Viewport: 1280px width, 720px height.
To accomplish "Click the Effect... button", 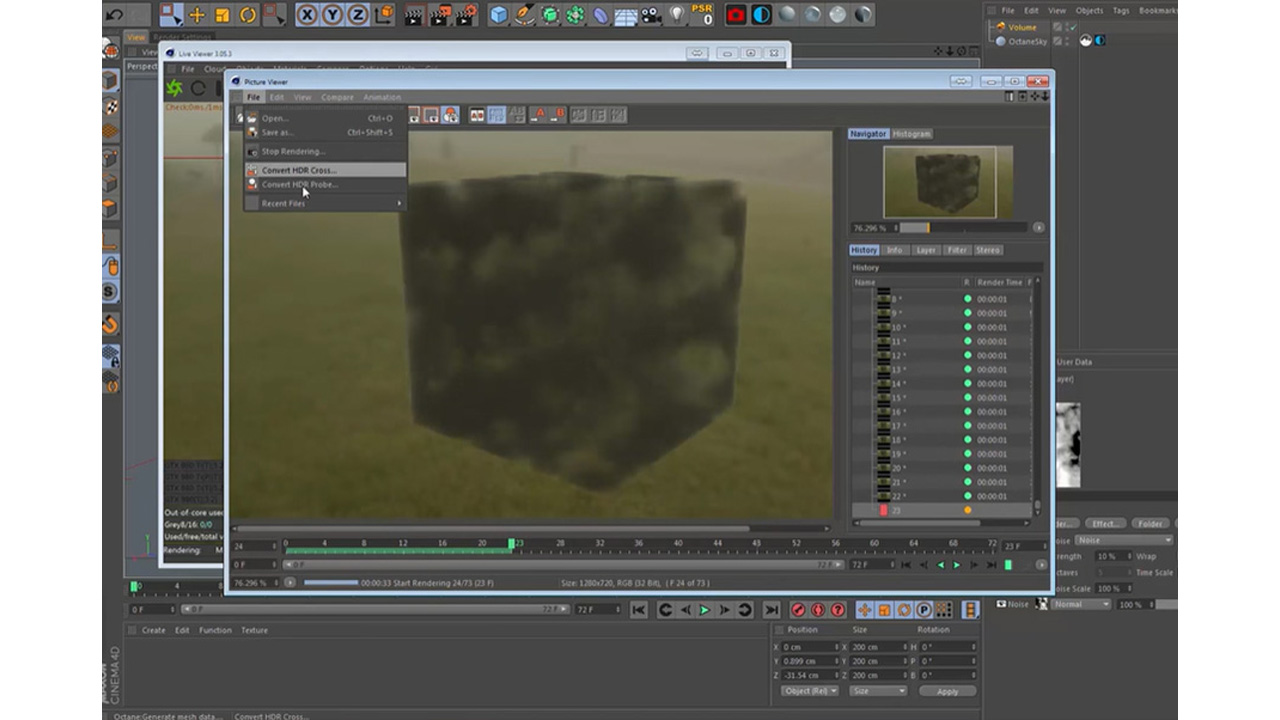I will pos(1106,523).
